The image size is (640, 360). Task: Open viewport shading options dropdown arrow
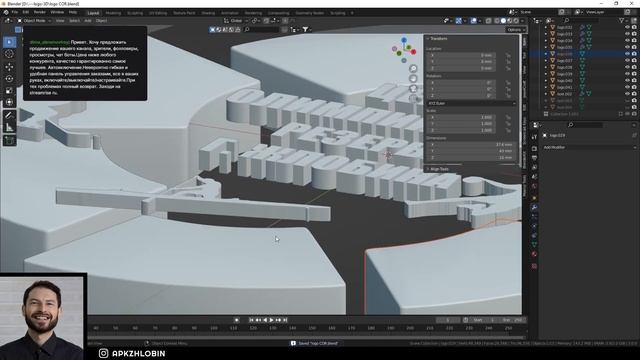click(x=522, y=20)
